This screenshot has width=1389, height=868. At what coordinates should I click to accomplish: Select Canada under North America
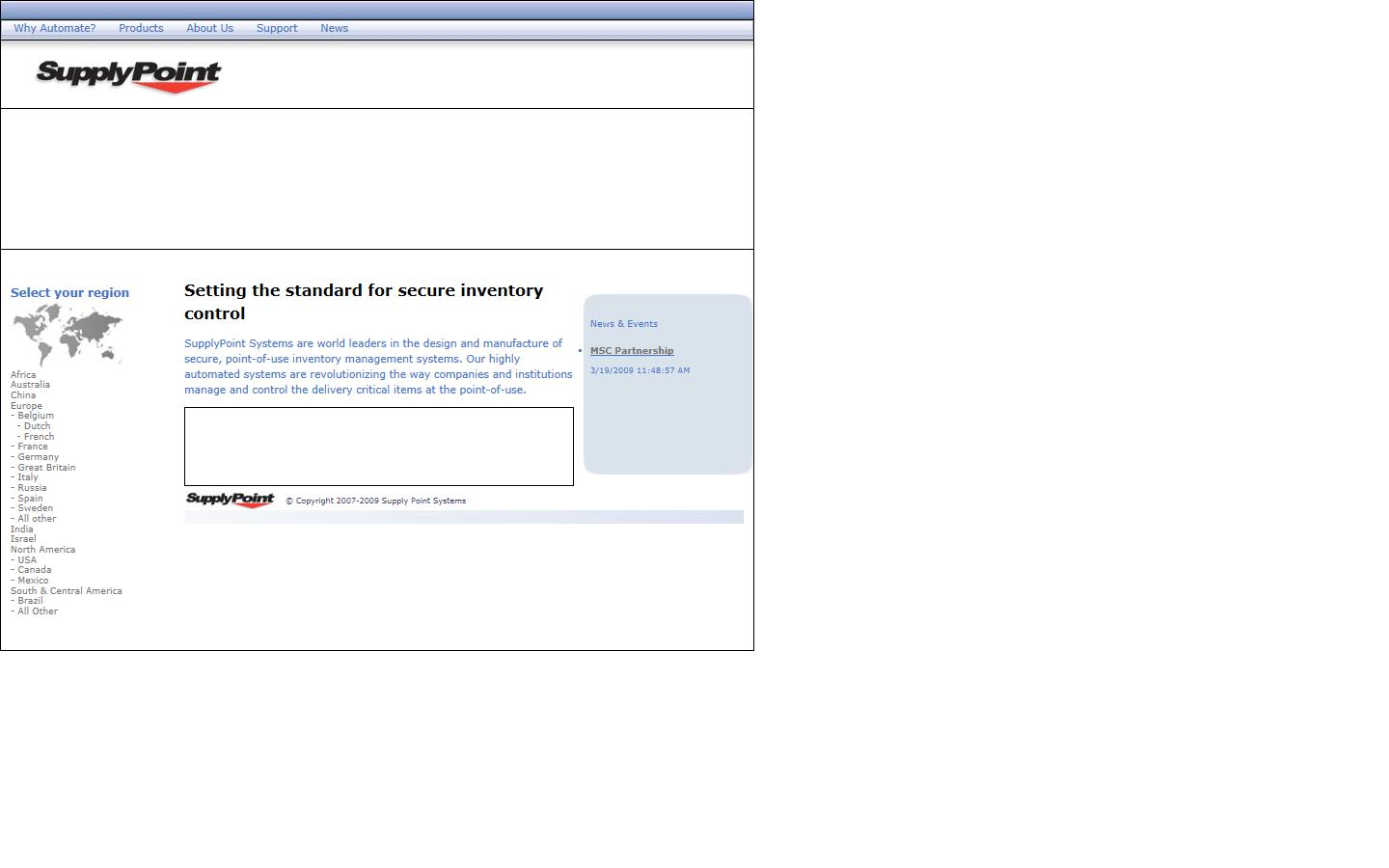click(34, 570)
